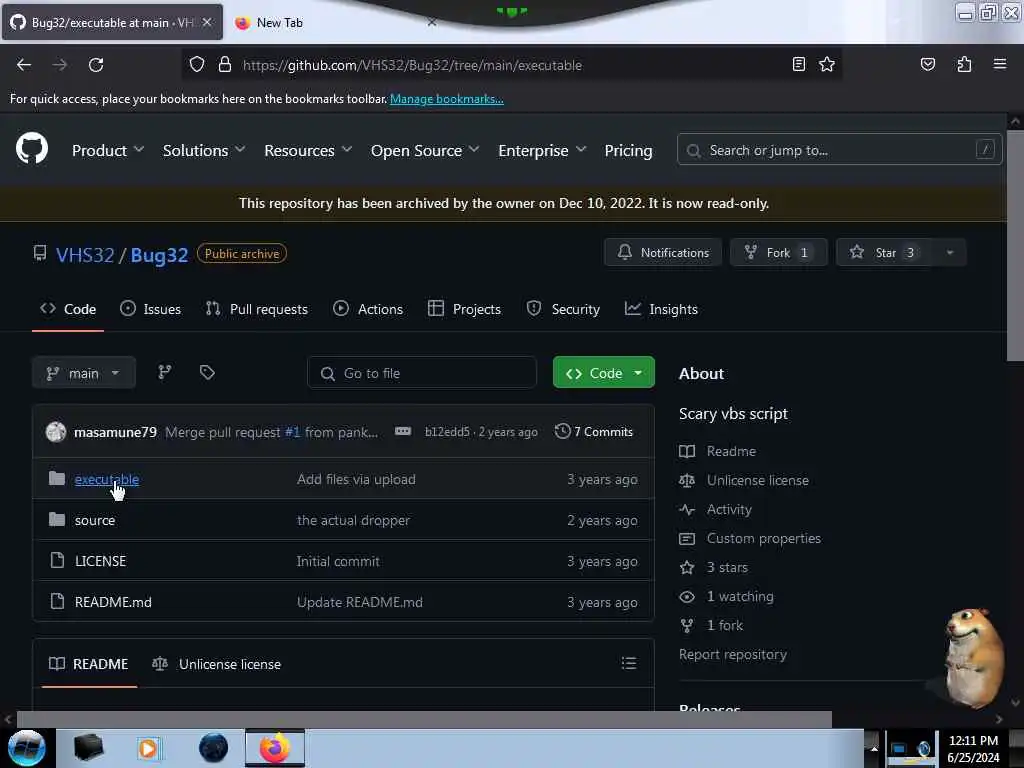The width and height of the screenshot is (1024, 768).
Task: Bookmark this page with star icon
Action: (827, 64)
